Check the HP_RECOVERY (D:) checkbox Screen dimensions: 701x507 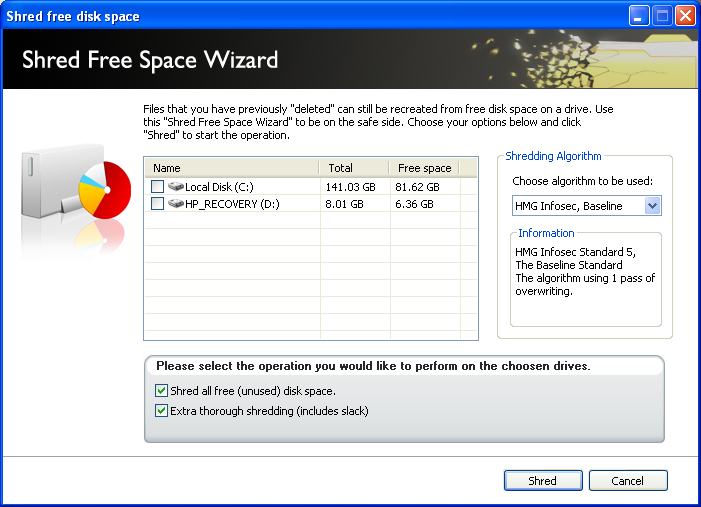[x=157, y=204]
